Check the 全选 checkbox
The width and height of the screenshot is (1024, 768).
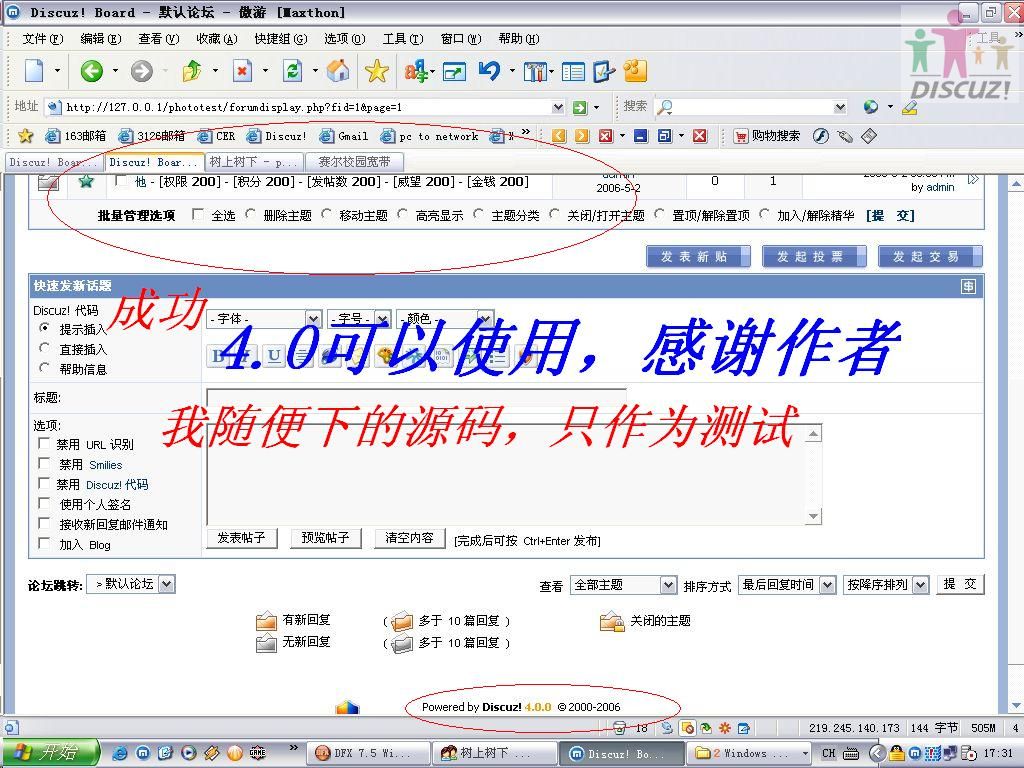click(198, 214)
